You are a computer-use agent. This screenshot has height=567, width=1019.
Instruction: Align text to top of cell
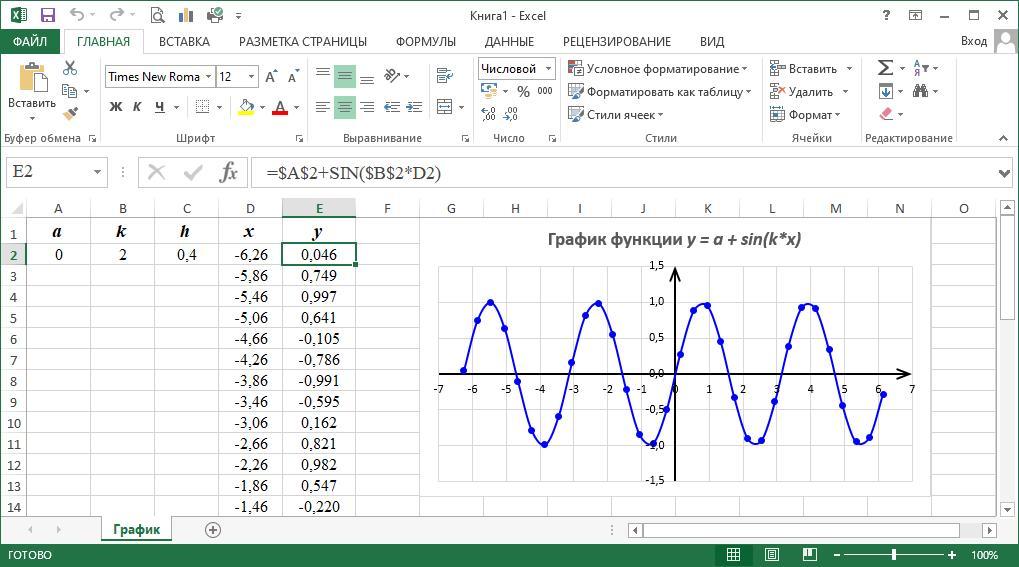tap(322, 73)
